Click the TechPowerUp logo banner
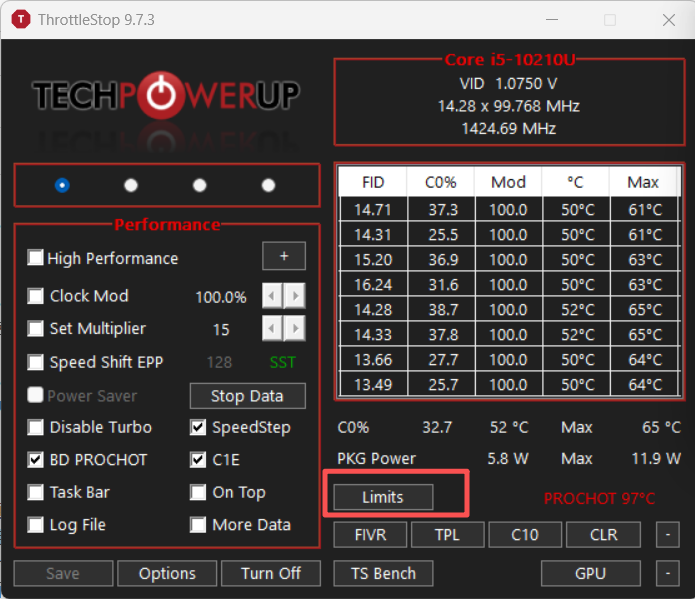The image size is (695, 599). 166,95
